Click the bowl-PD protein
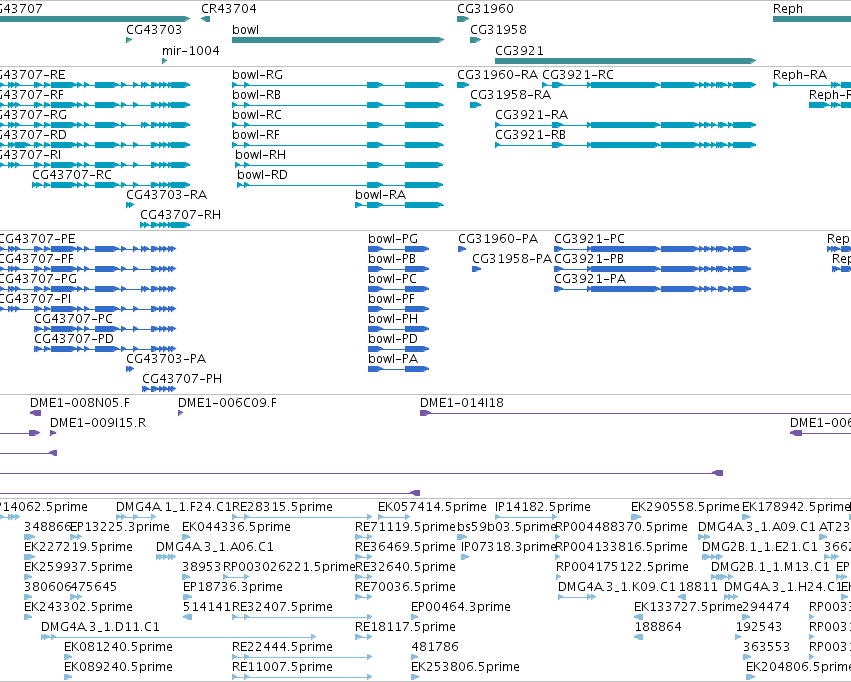 click(x=398, y=349)
